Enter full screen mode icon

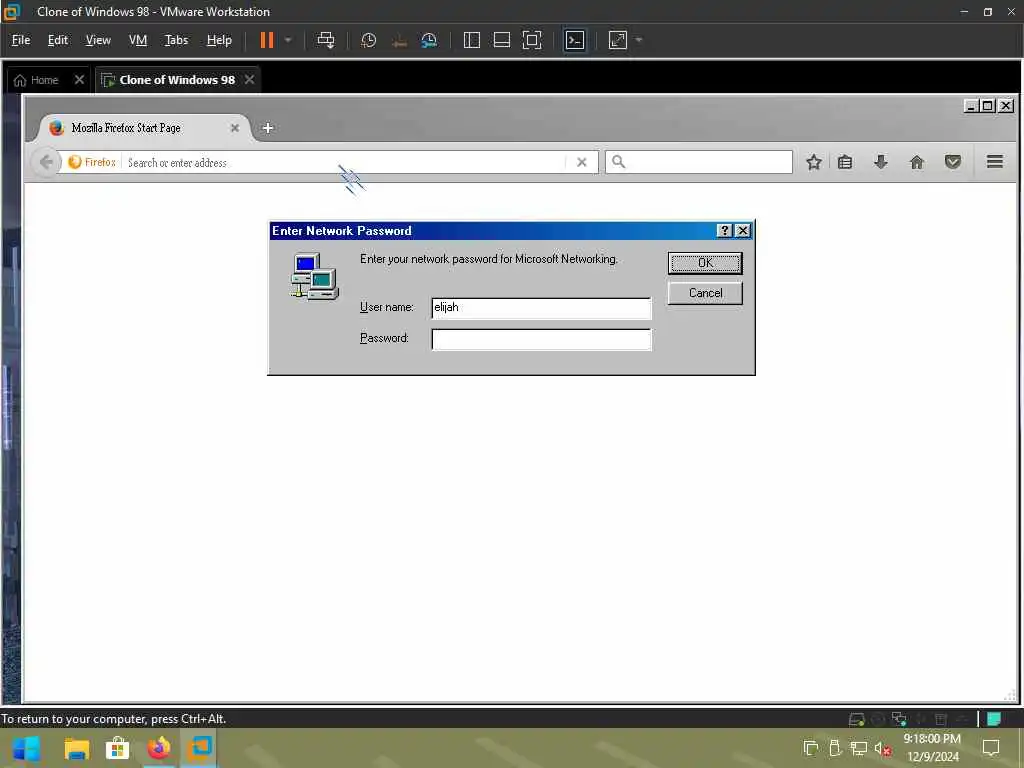click(x=532, y=40)
